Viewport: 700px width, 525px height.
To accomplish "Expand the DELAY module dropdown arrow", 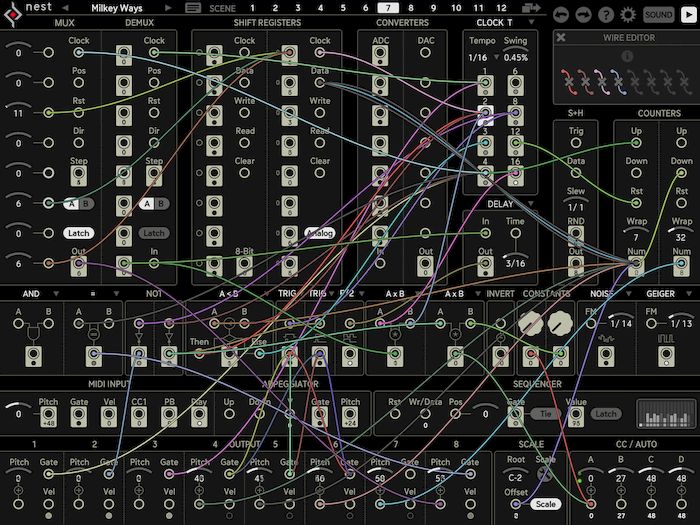I will [x=531, y=203].
